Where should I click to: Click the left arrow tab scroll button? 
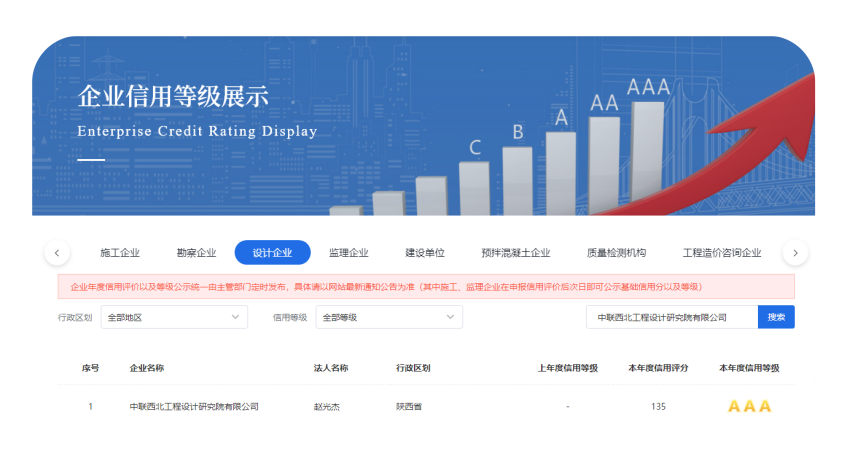pyautogui.click(x=57, y=253)
